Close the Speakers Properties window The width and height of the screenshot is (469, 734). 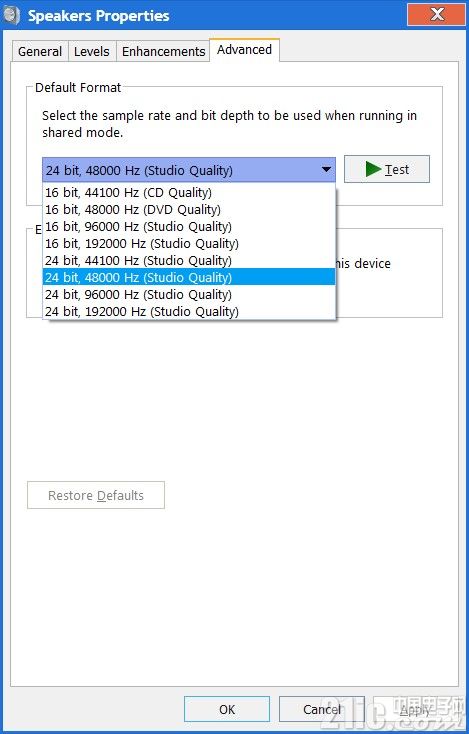coord(436,15)
